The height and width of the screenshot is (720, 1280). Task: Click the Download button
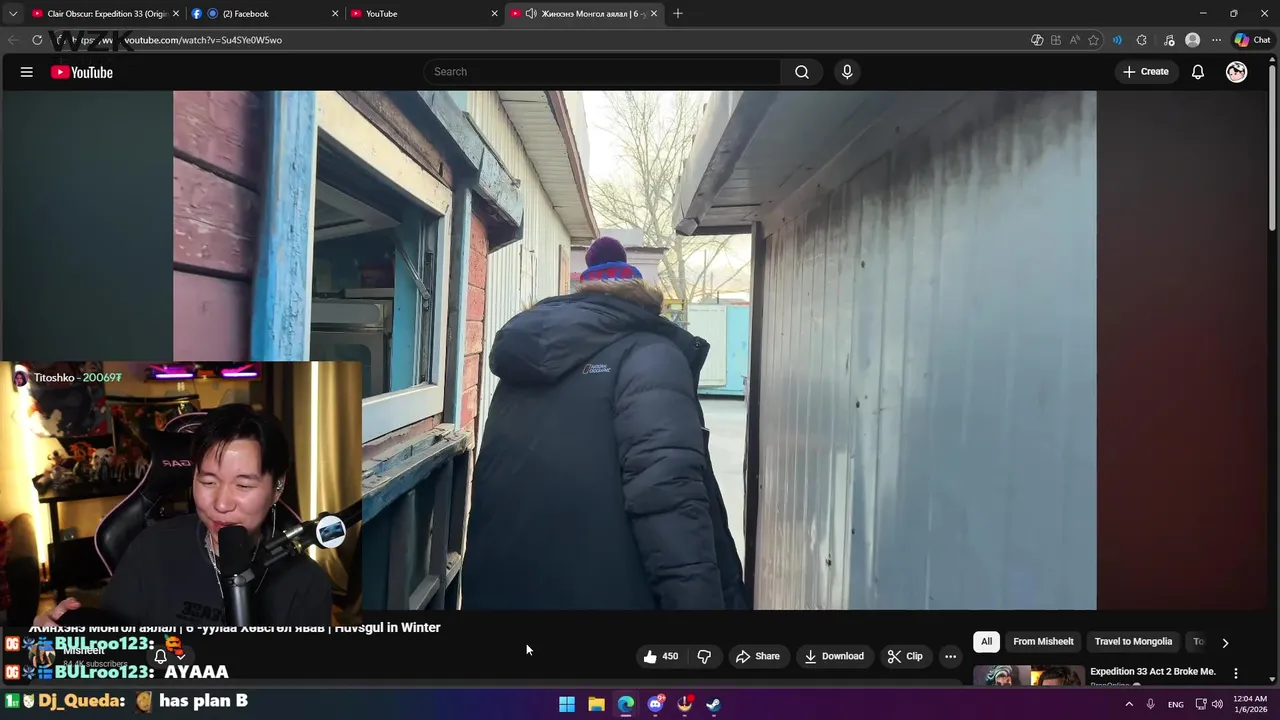(x=833, y=656)
